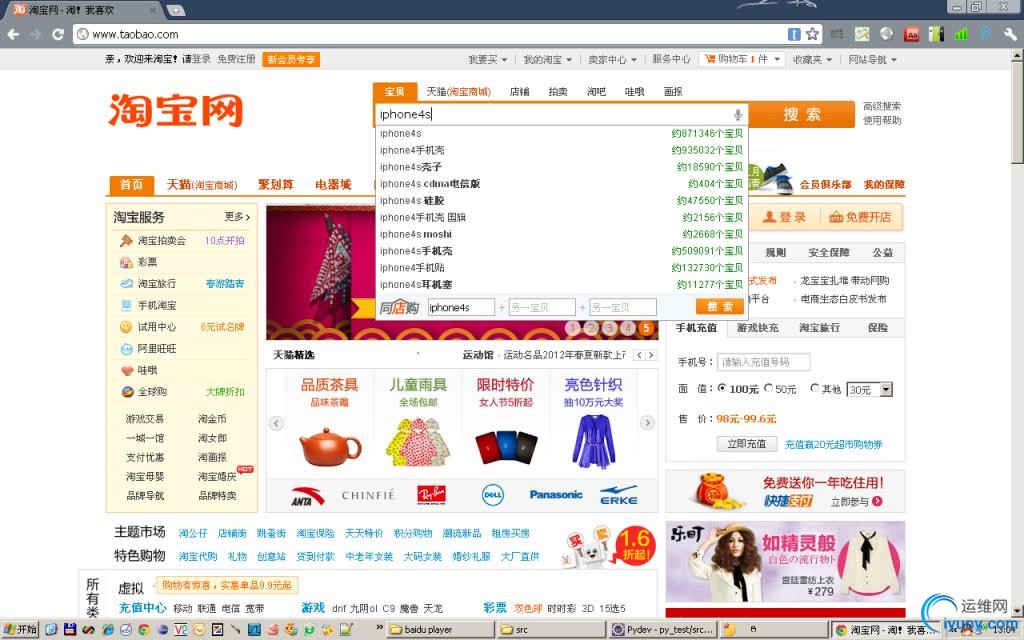
Task: Open the 30元 amount dropdown
Action: tap(869, 390)
